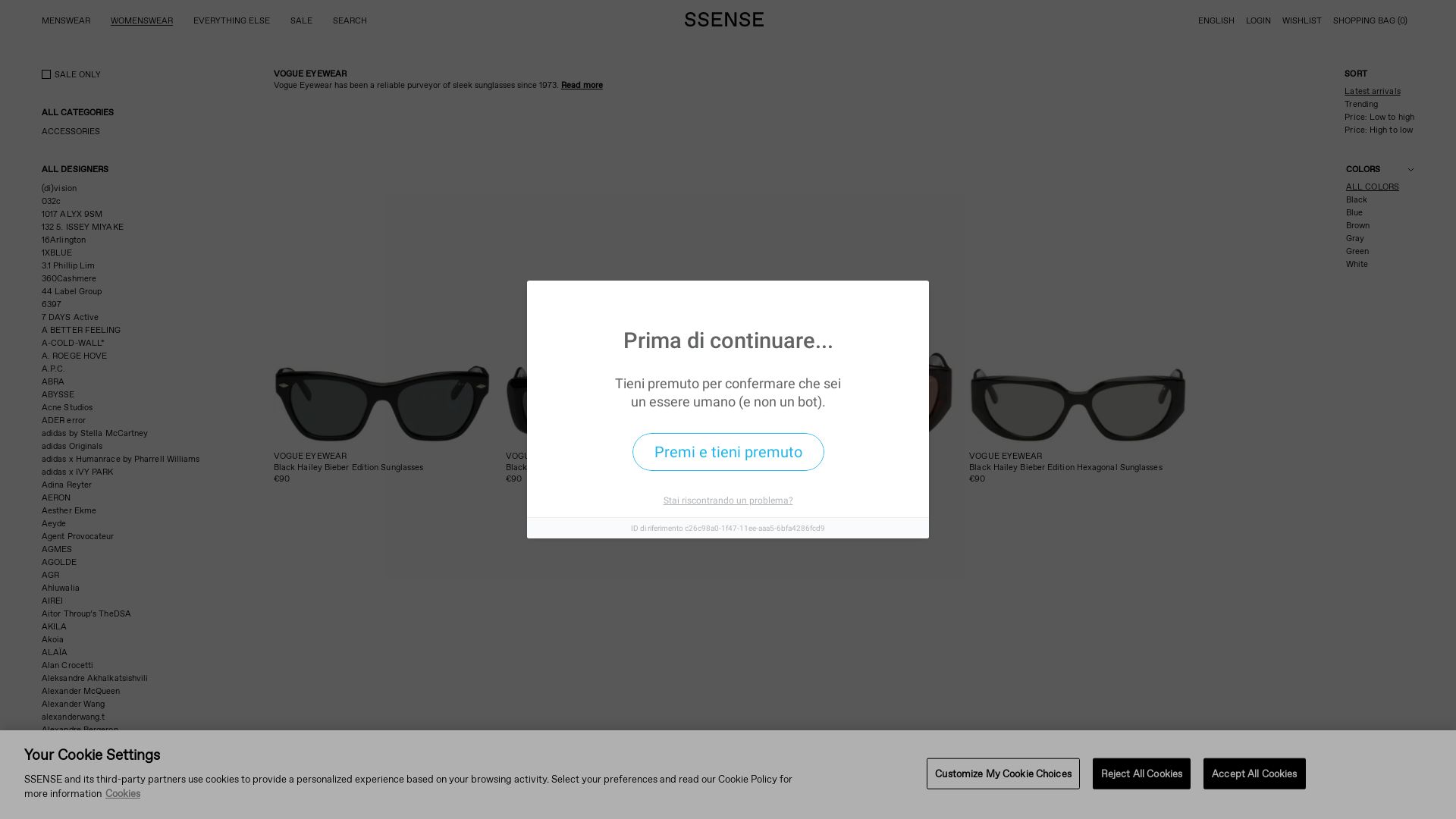Image resolution: width=1456 pixels, height=819 pixels.
Task: Click the SSENSE logo
Action: [724, 20]
